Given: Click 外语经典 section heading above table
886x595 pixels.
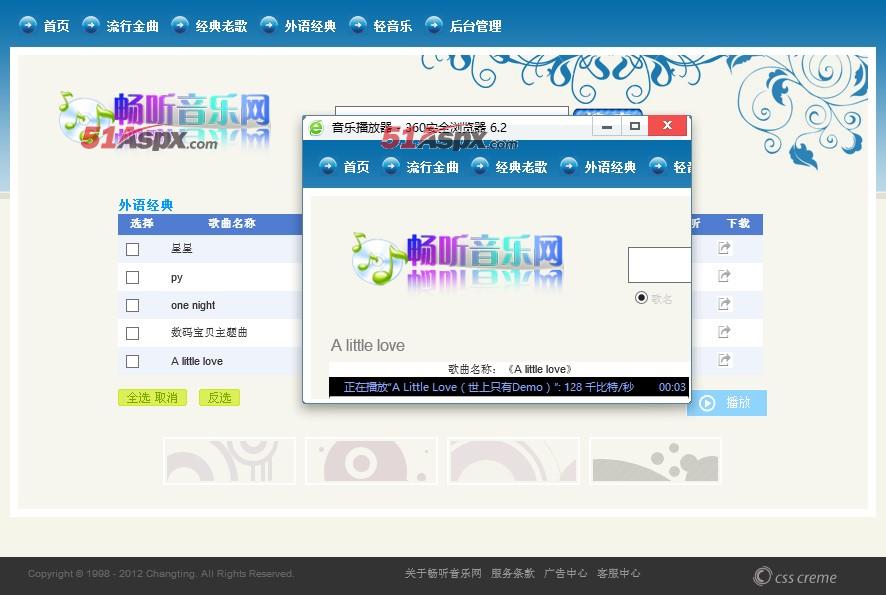Looking at the screenshot, I should pyautogui.click(x=146, y=205).
